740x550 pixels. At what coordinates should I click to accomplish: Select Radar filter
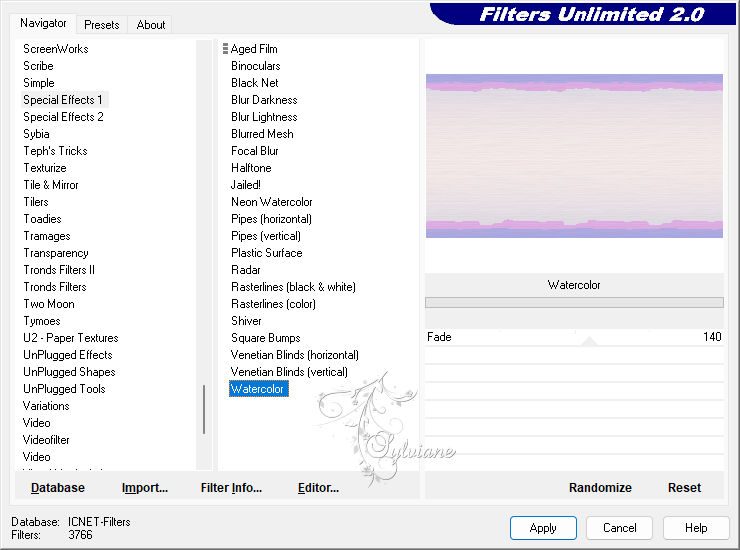tap(246, 270)
